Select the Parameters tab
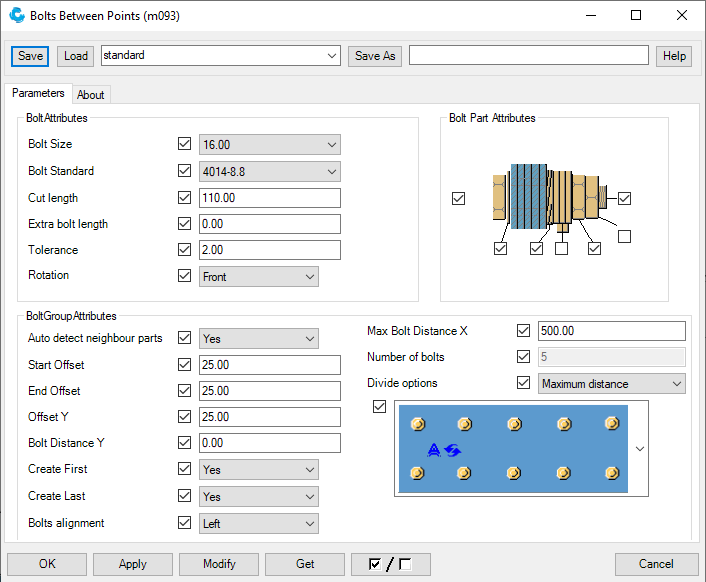Screen dimensions: 706x582 tap(39, 94)
